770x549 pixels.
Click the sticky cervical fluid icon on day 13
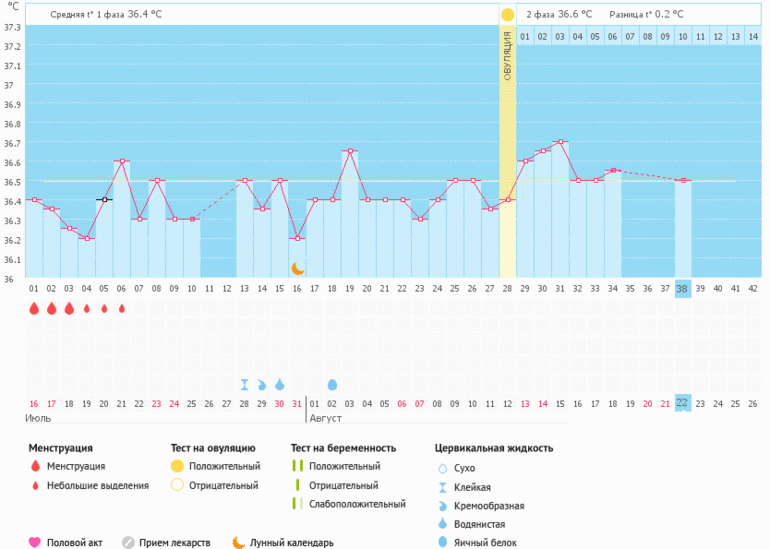(244, 384)
